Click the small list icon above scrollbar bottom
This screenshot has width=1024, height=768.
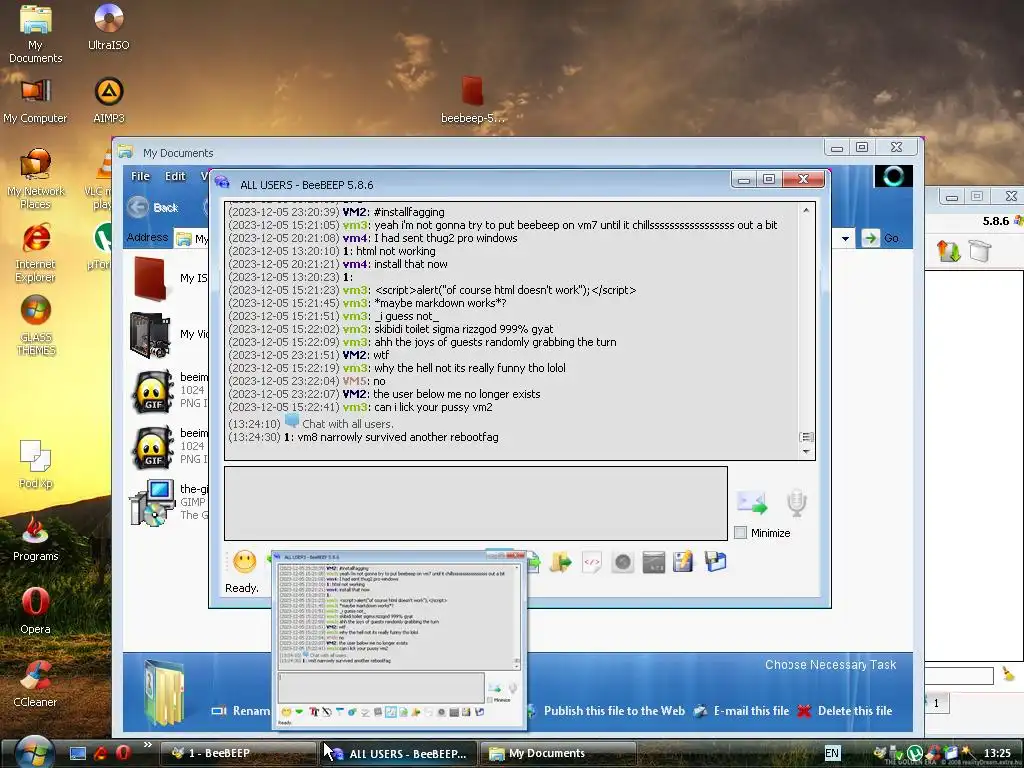point(806,437)
